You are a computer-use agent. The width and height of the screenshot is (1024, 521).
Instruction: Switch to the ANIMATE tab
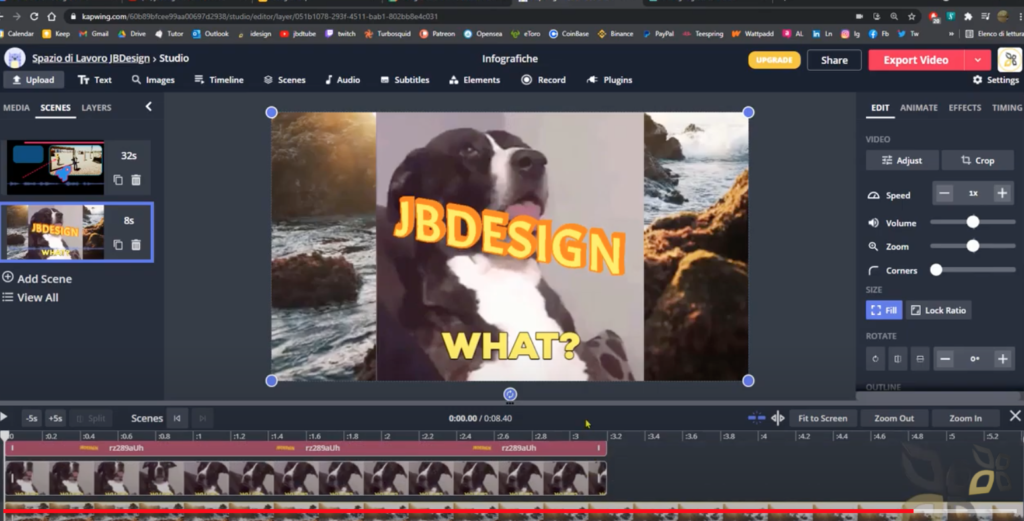[918, 108]
